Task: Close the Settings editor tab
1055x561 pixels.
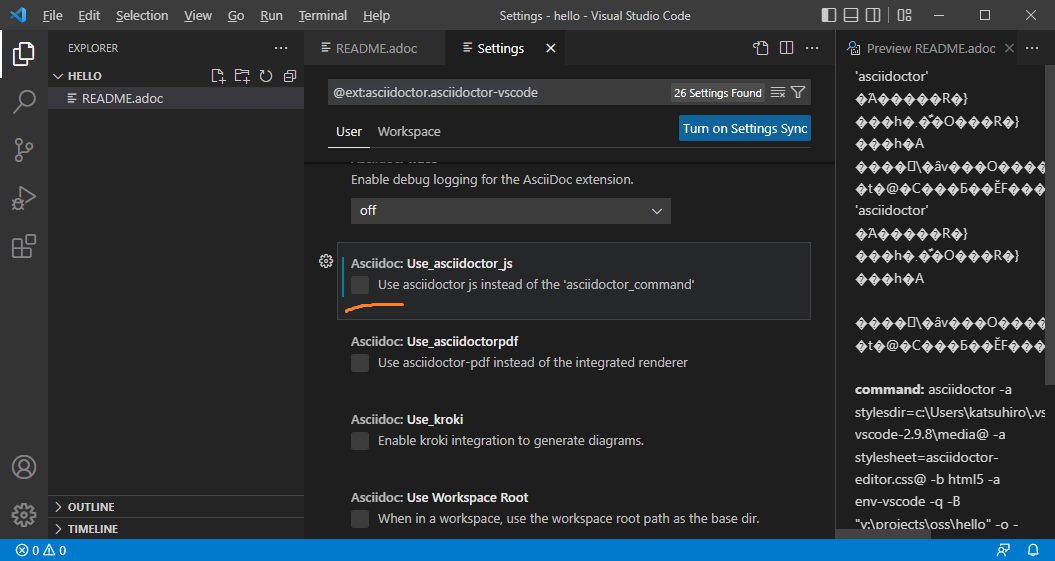Action: [550, 48]
